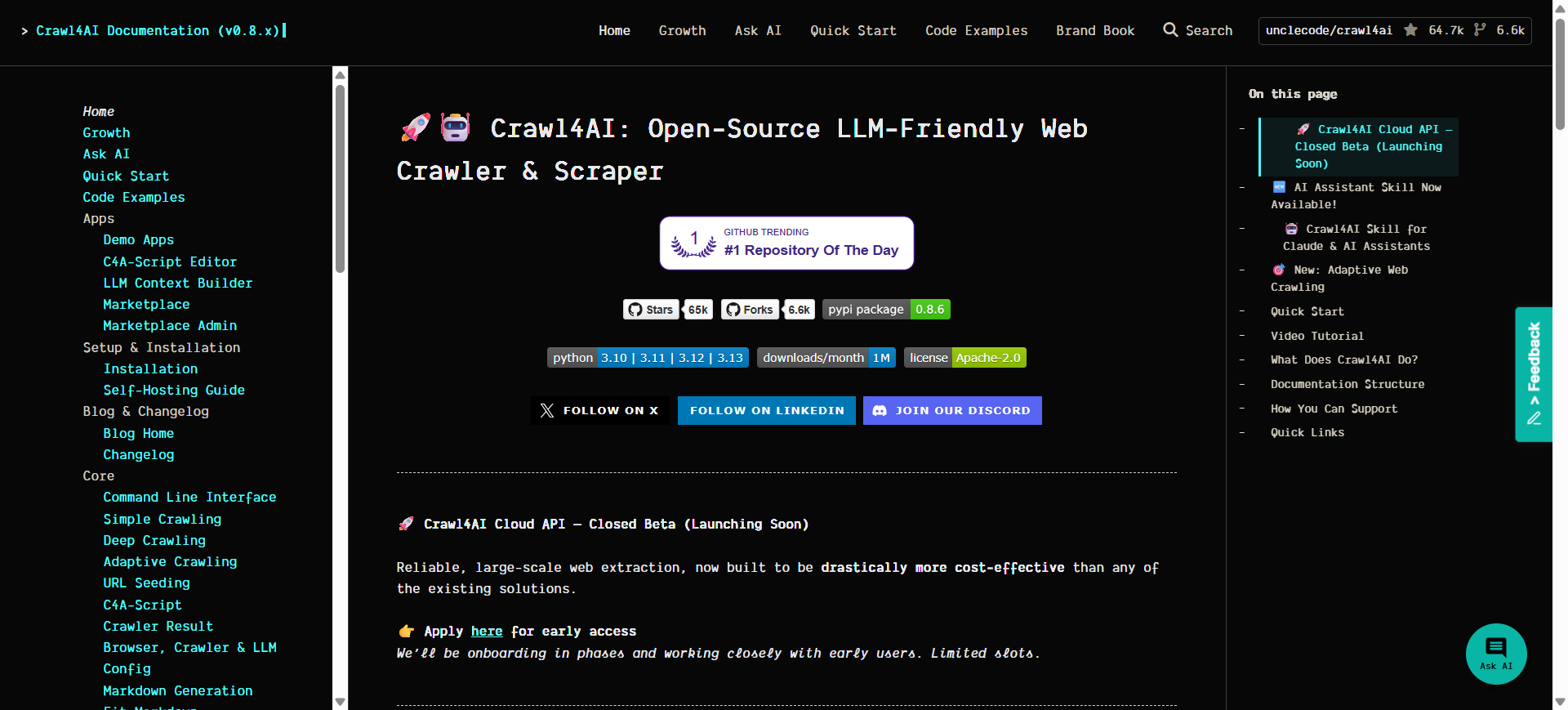Click the Follow on X button

(599, 410)
